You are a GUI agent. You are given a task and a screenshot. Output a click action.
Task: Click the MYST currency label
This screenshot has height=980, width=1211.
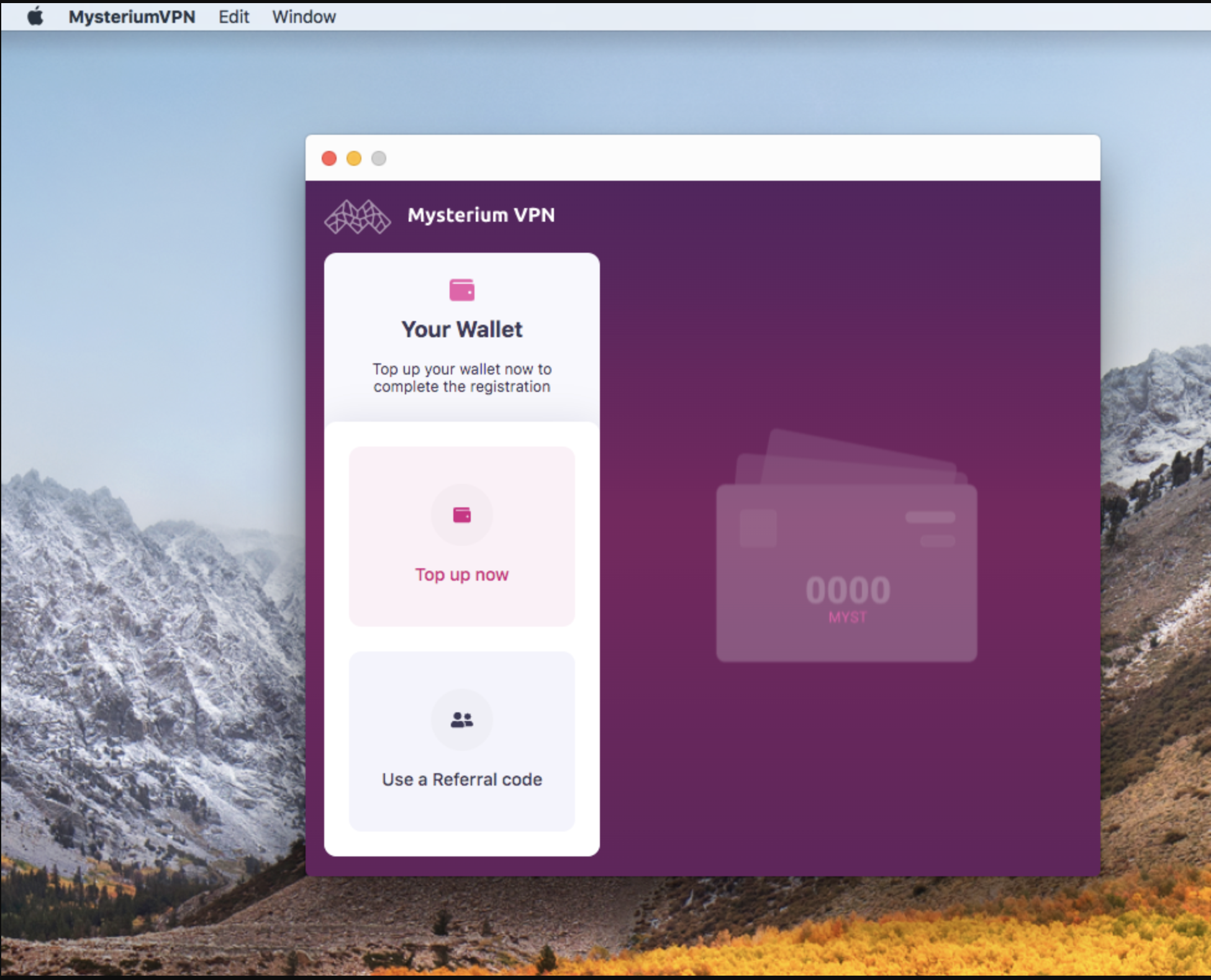pos(847,617)
